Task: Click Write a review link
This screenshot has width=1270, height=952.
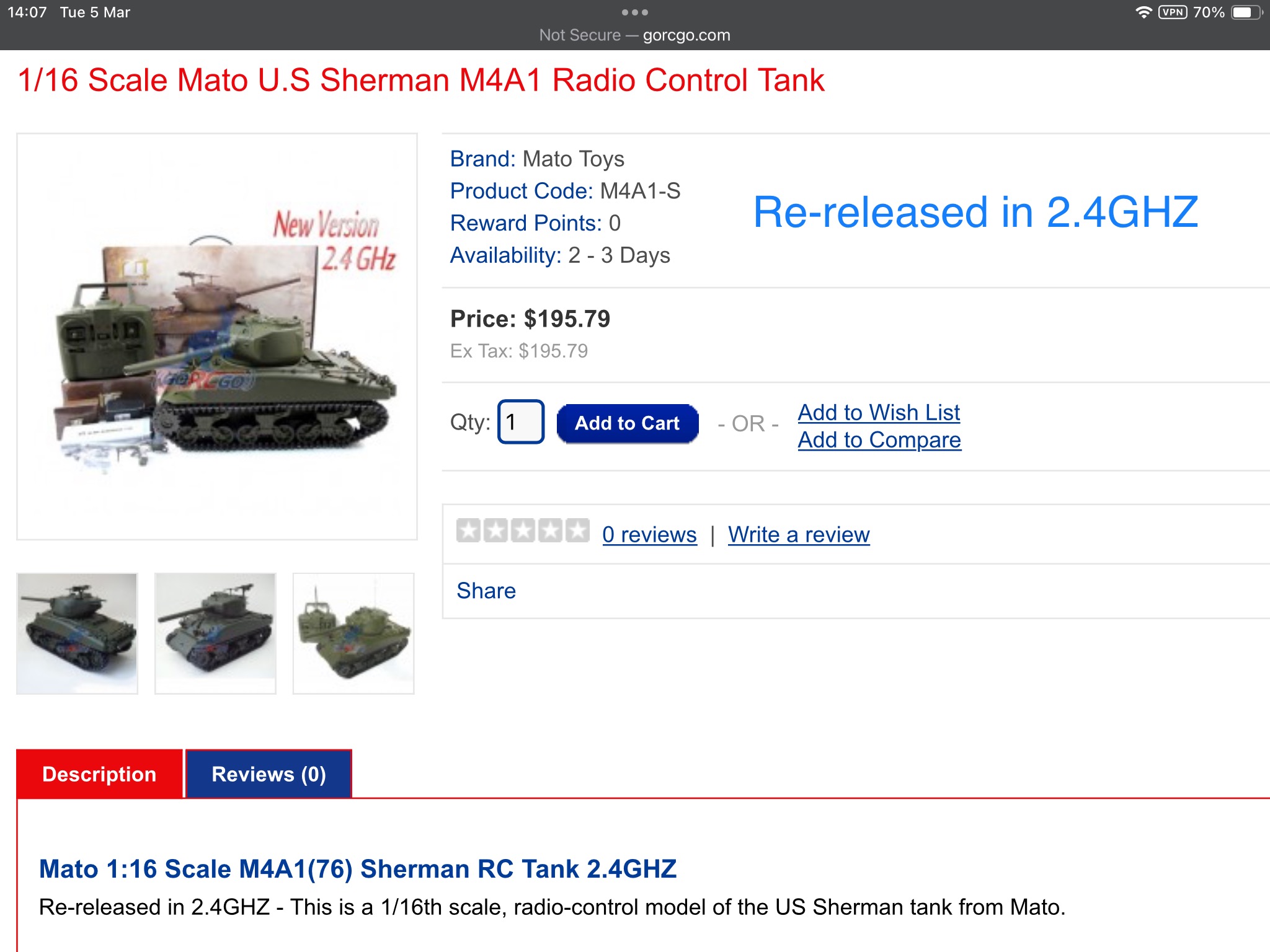Action: (x=799, y=534)
